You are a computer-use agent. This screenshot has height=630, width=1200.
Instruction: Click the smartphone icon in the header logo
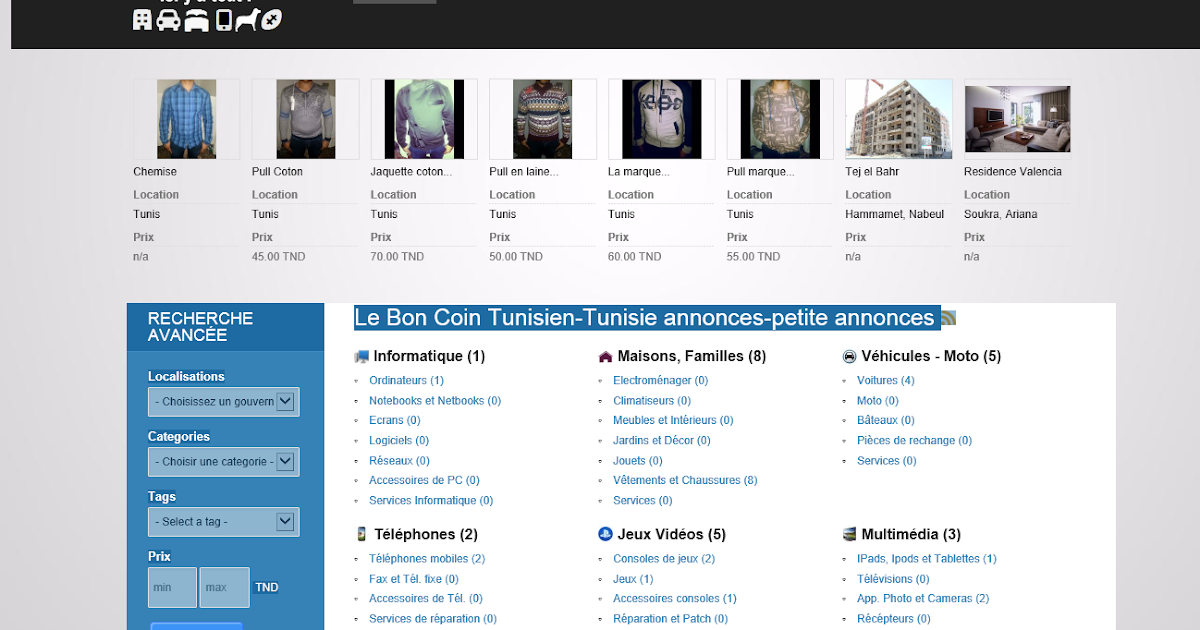pyautogui.click(x=223, y=19)
